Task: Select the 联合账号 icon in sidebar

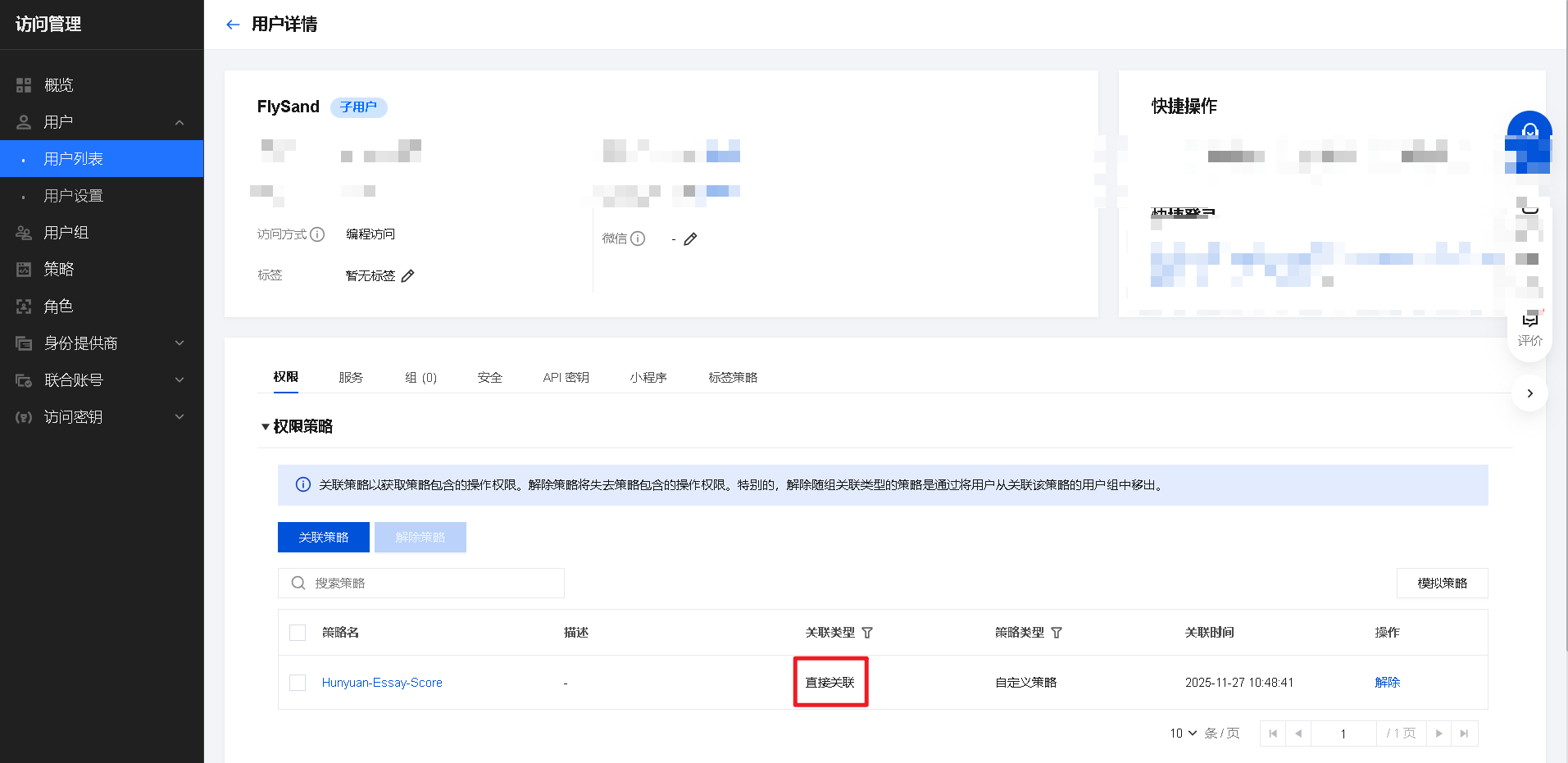Action: 24,380
